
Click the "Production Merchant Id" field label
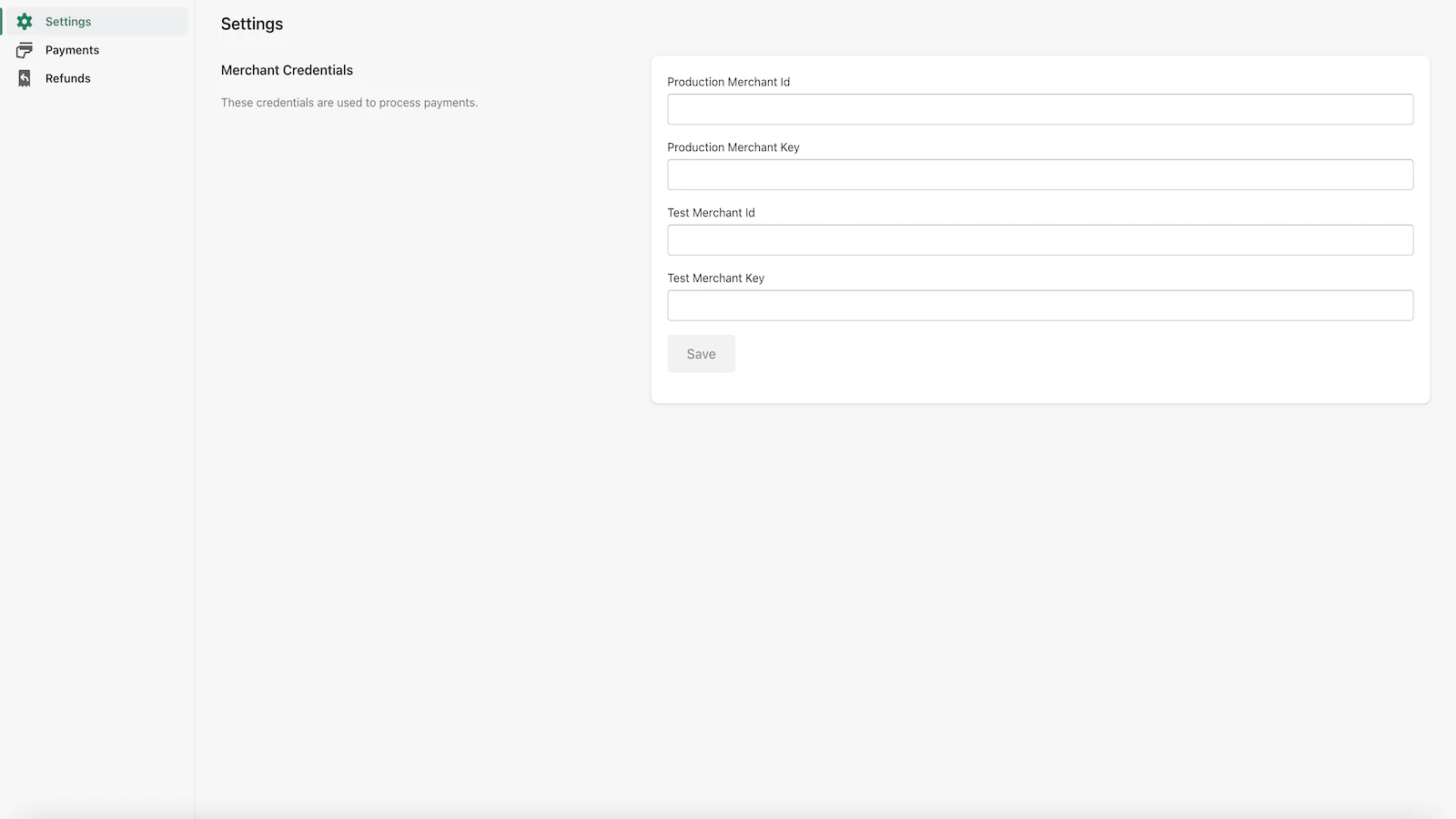tap(728, 82)
